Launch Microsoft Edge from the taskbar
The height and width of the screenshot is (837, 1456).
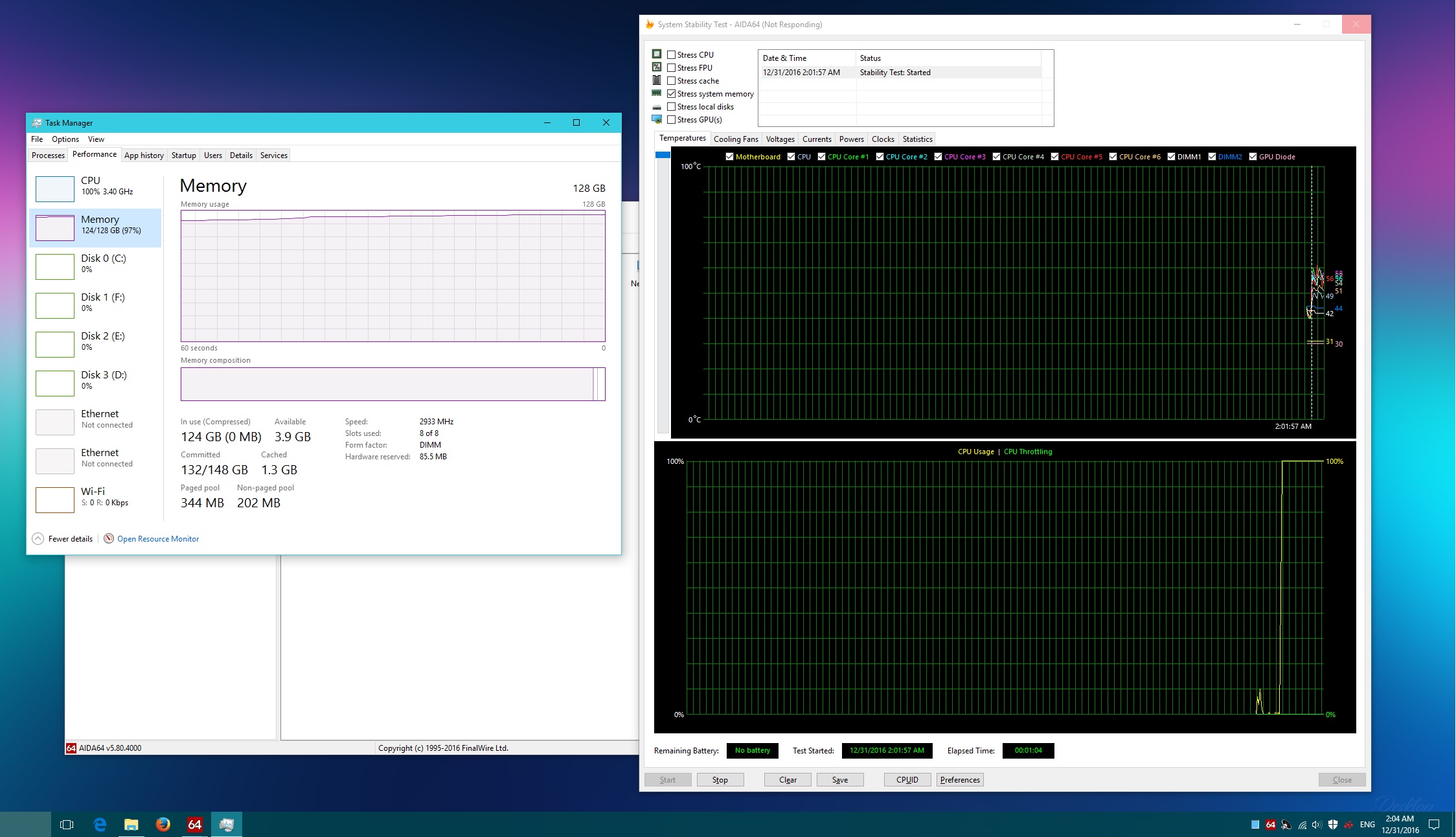(100, 824)
